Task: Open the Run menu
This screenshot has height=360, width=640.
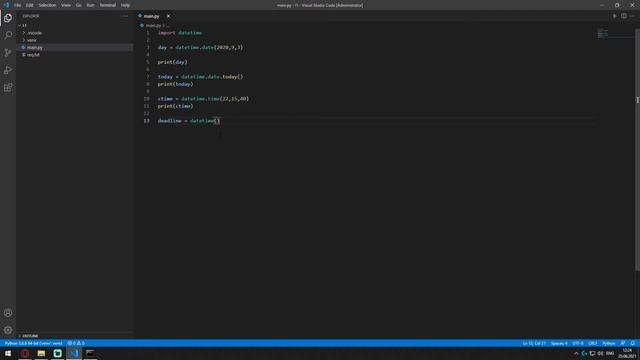Action: click(91, 5)
